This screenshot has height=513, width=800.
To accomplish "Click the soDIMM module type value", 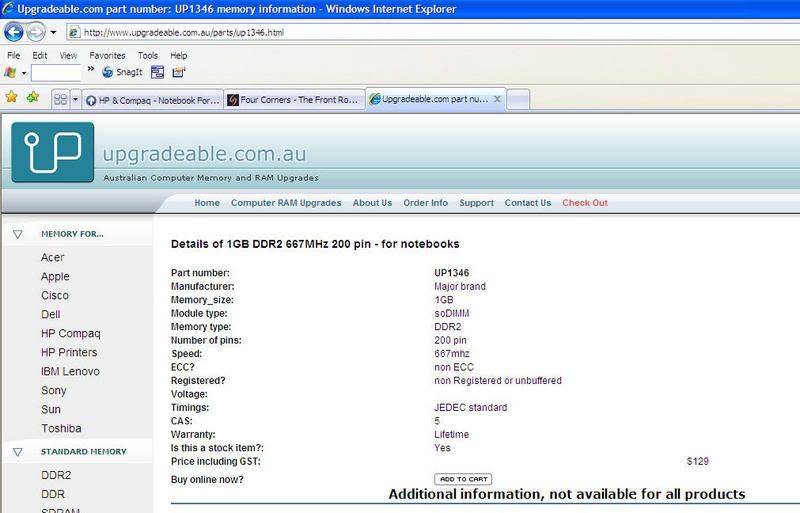I will [452, 313].
